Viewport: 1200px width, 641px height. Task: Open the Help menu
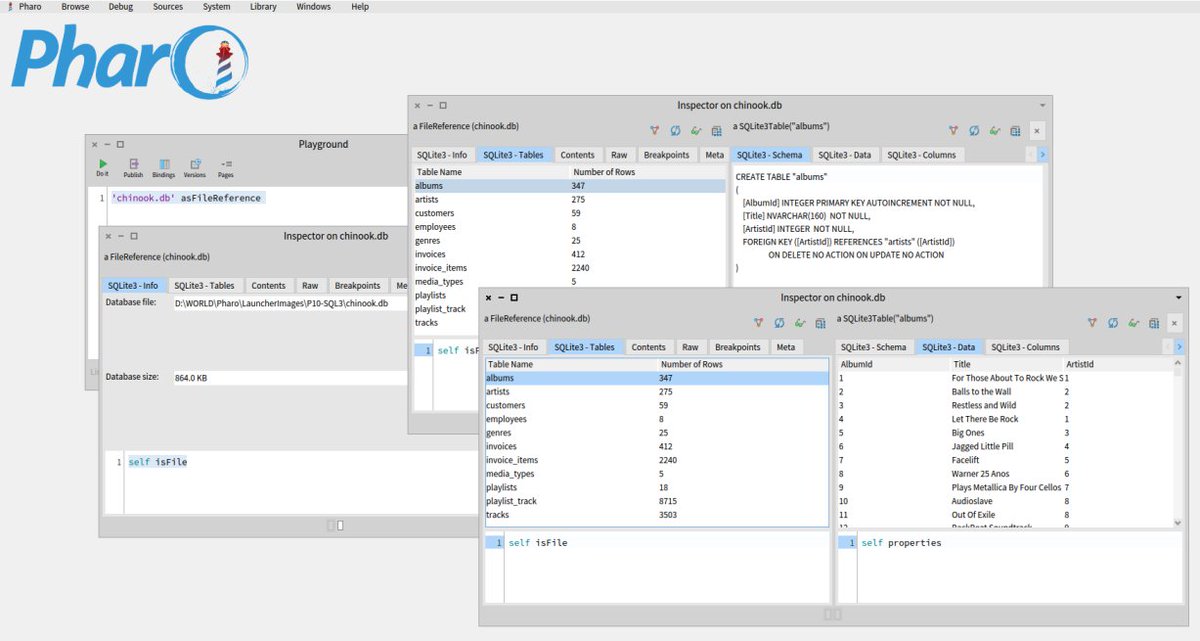[360, 7]
